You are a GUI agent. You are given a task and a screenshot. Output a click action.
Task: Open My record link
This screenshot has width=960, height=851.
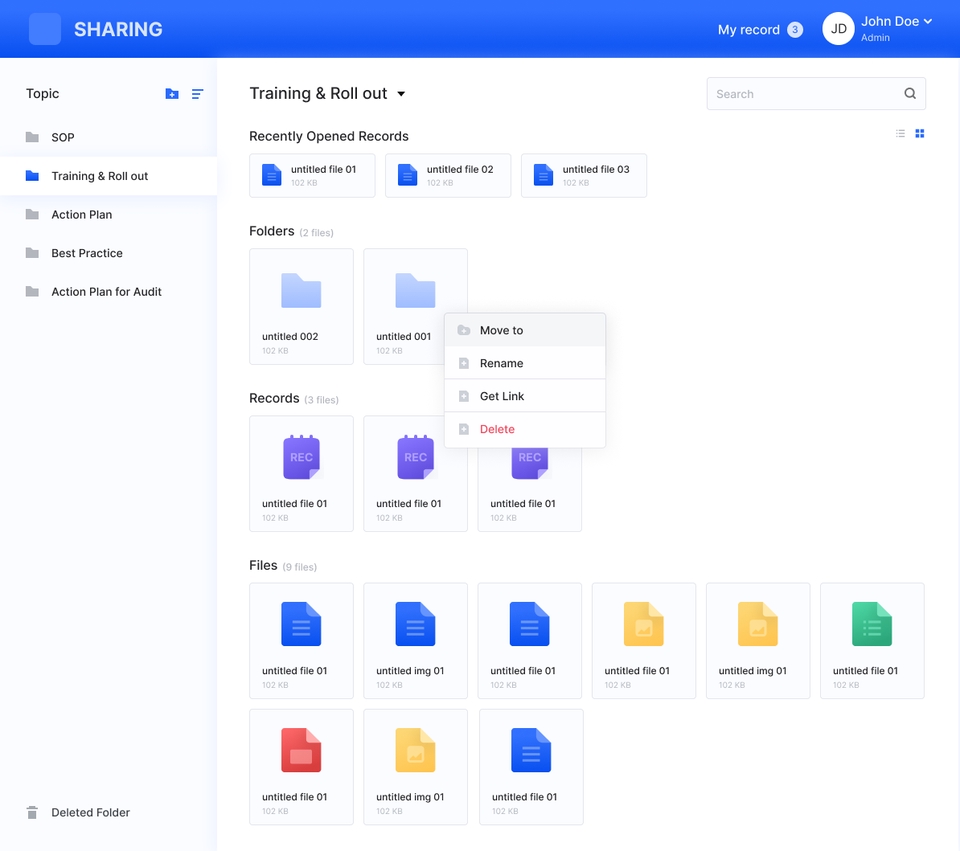pyautogui.click(x=748, y=29)
